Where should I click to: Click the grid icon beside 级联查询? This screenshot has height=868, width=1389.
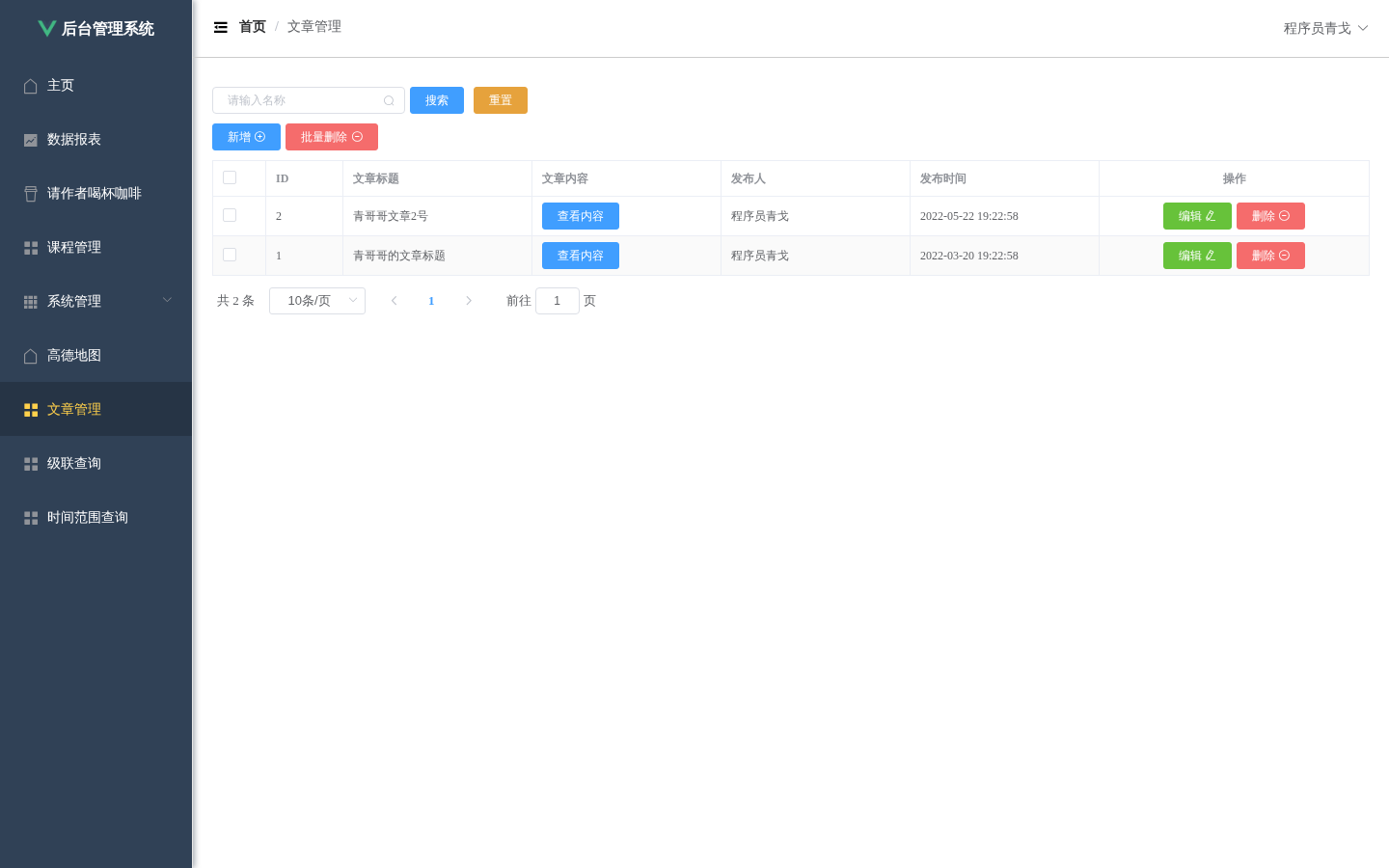[x=31, y=464]
